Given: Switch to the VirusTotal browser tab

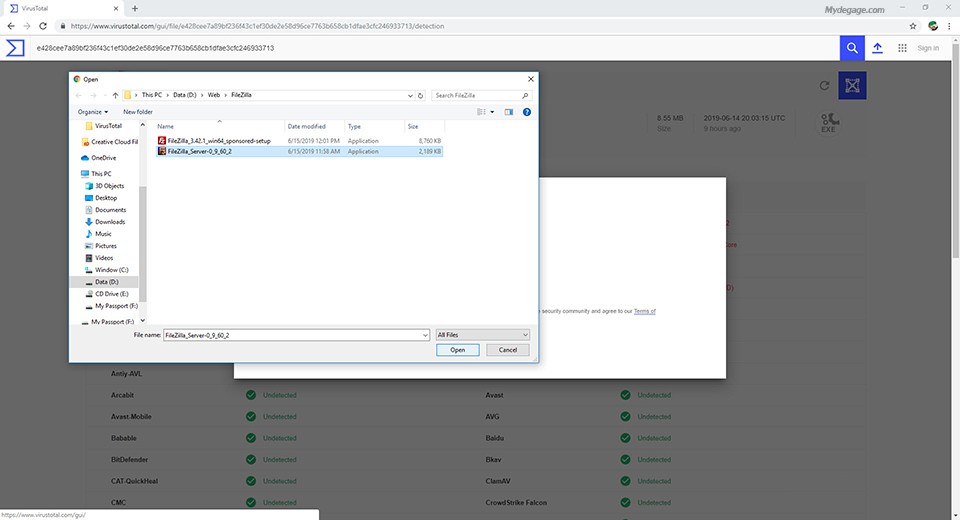Looking at the screenshot, I should coord(63,9).
